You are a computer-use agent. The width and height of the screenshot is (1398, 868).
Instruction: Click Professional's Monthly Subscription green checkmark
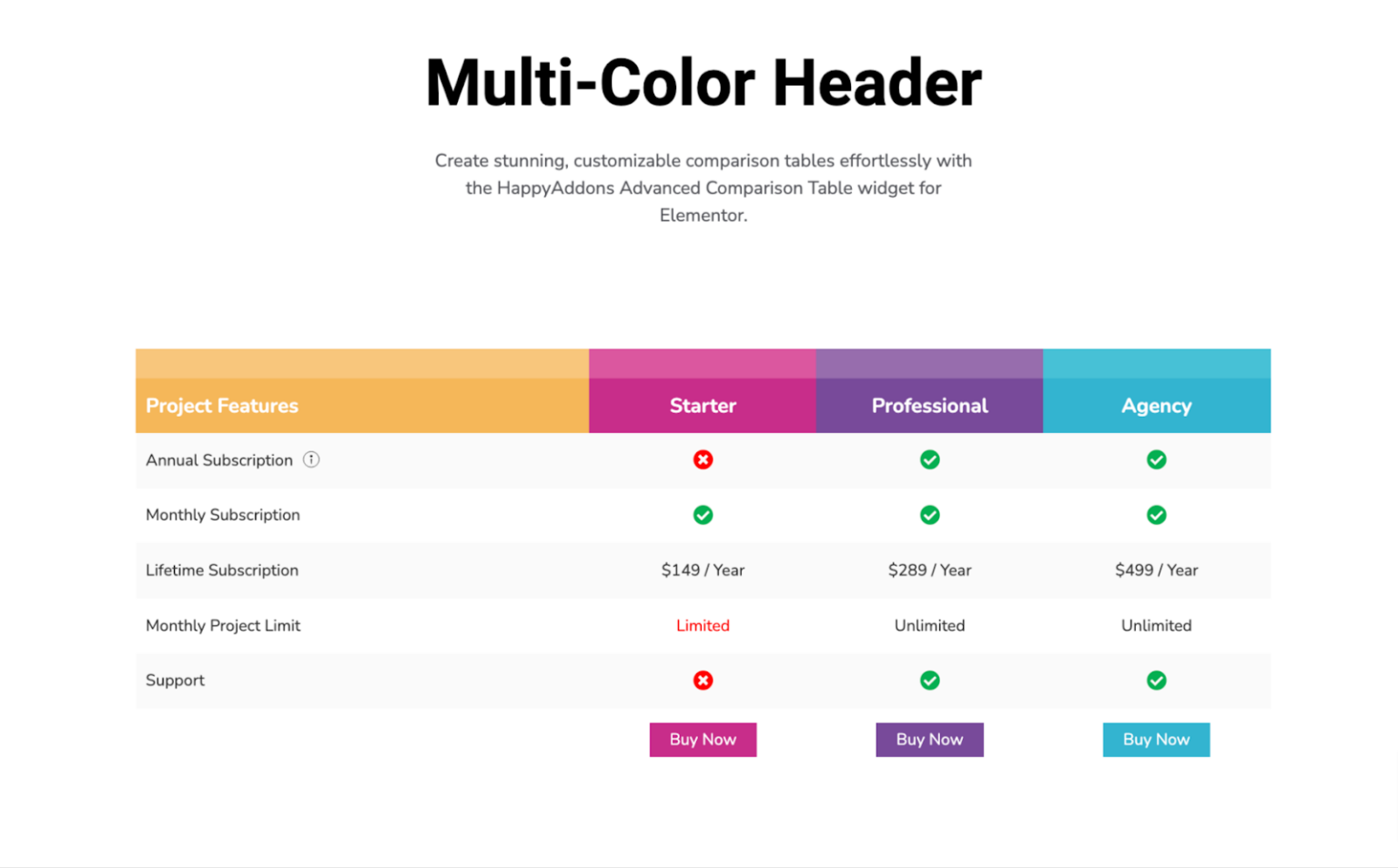[x=929, y=515]
